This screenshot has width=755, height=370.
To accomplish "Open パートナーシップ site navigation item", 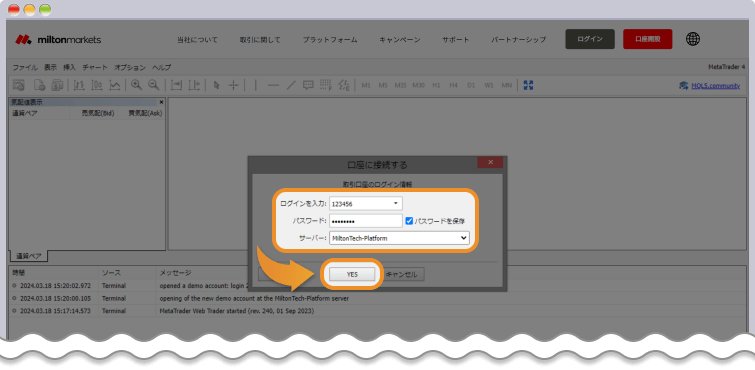I will 519,40.
